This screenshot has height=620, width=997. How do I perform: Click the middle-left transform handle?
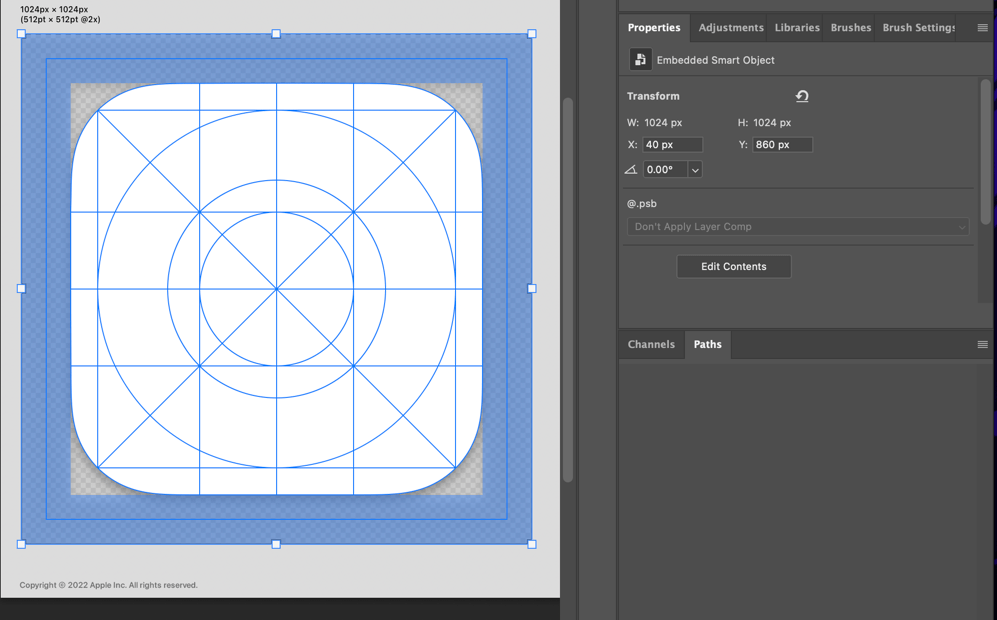pos(21,289)
